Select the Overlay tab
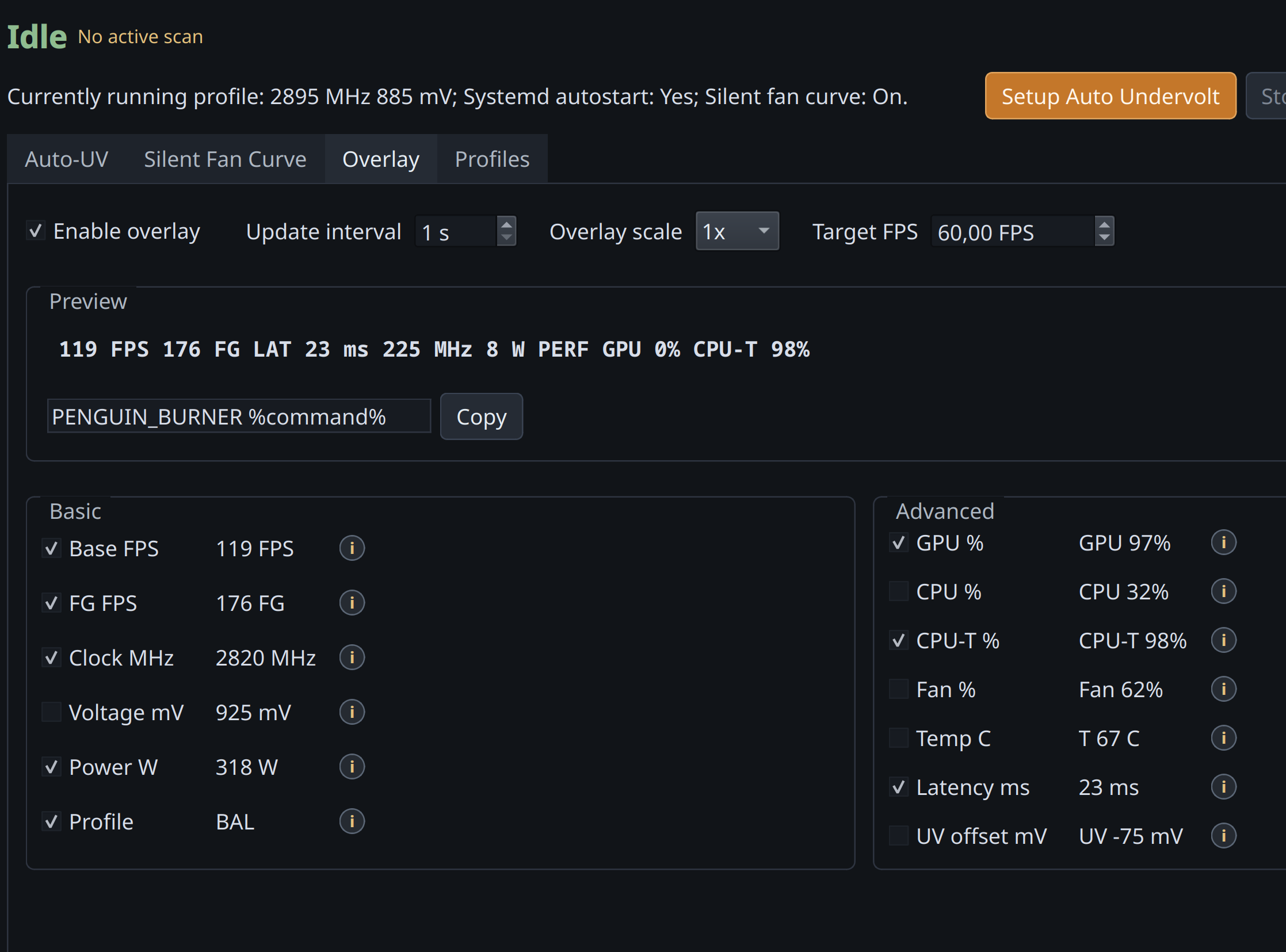Image resolution: width=1286 pixels, height=952 pixels. click(381, 159)
